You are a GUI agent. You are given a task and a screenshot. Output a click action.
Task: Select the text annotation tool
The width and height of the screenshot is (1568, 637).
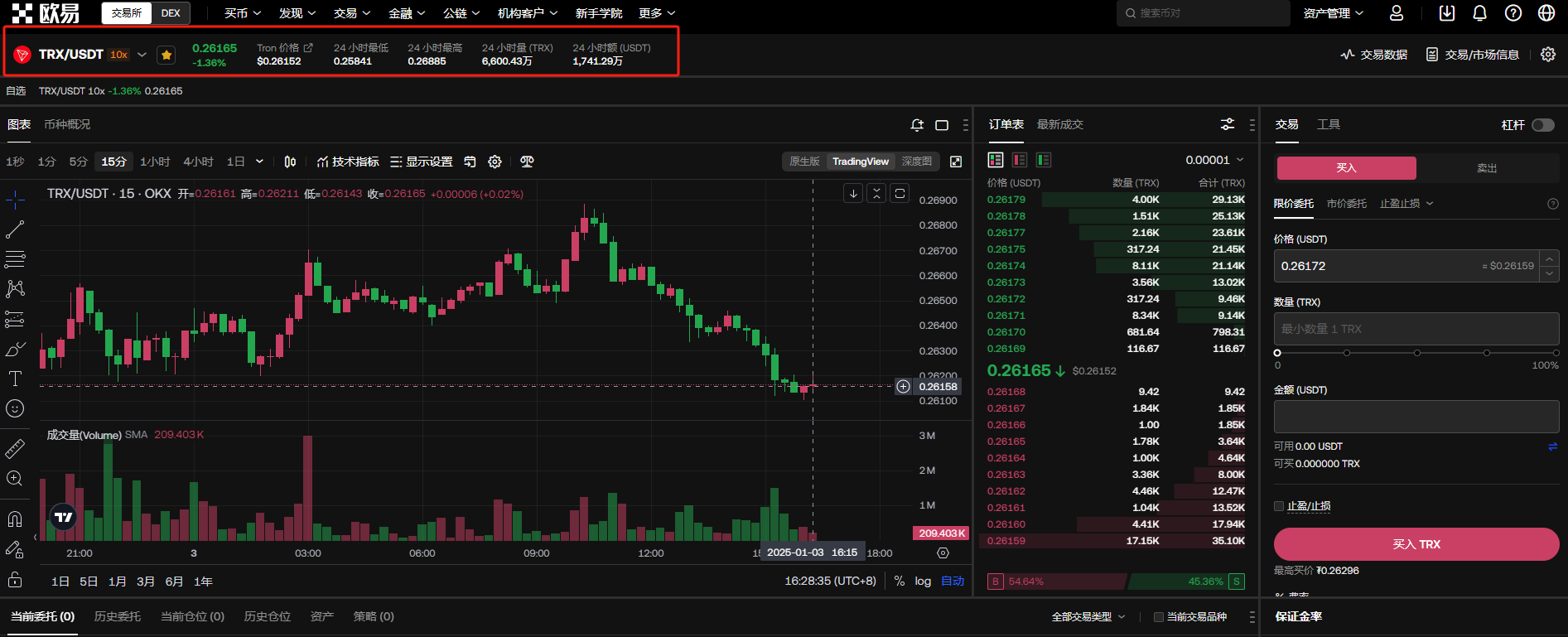click(x=15, y=379)
